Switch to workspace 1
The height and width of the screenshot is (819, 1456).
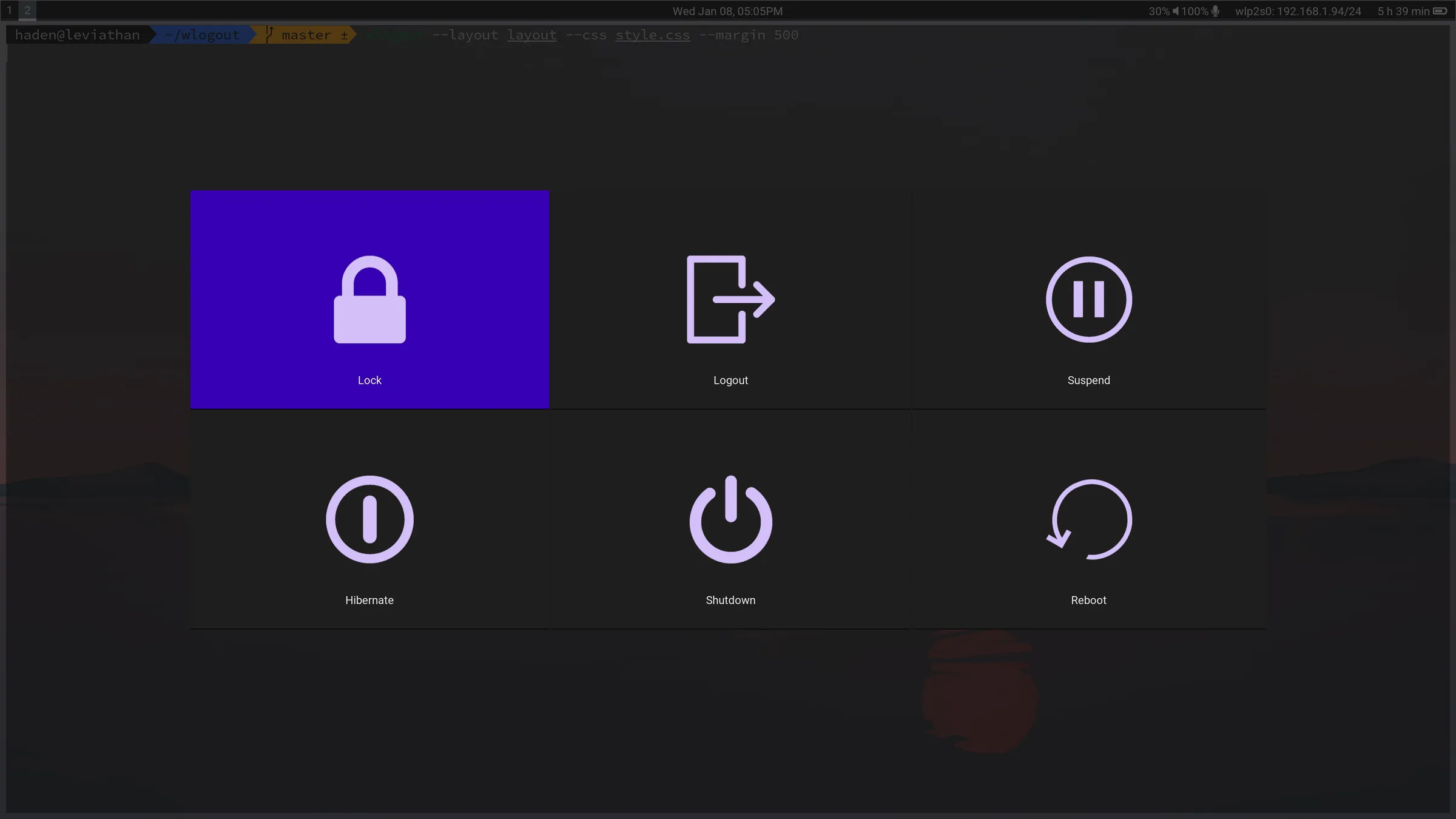pos(9,10)
